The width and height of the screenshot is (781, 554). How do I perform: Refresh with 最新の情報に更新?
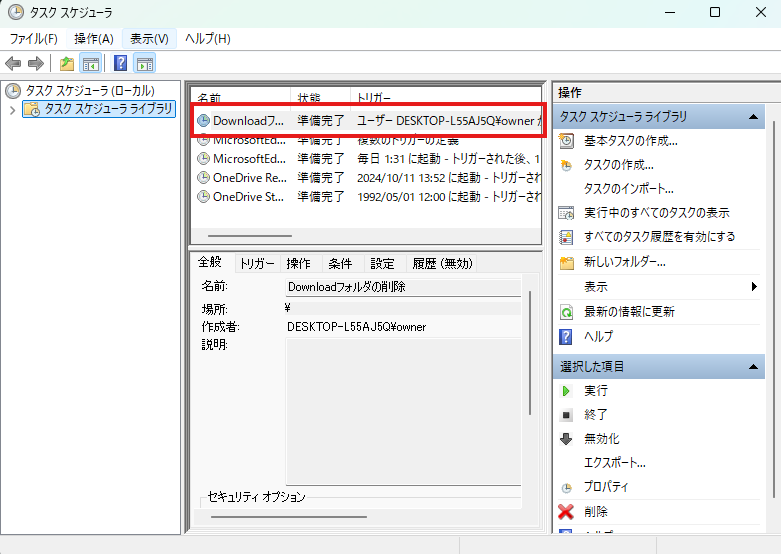coord(629,312)
